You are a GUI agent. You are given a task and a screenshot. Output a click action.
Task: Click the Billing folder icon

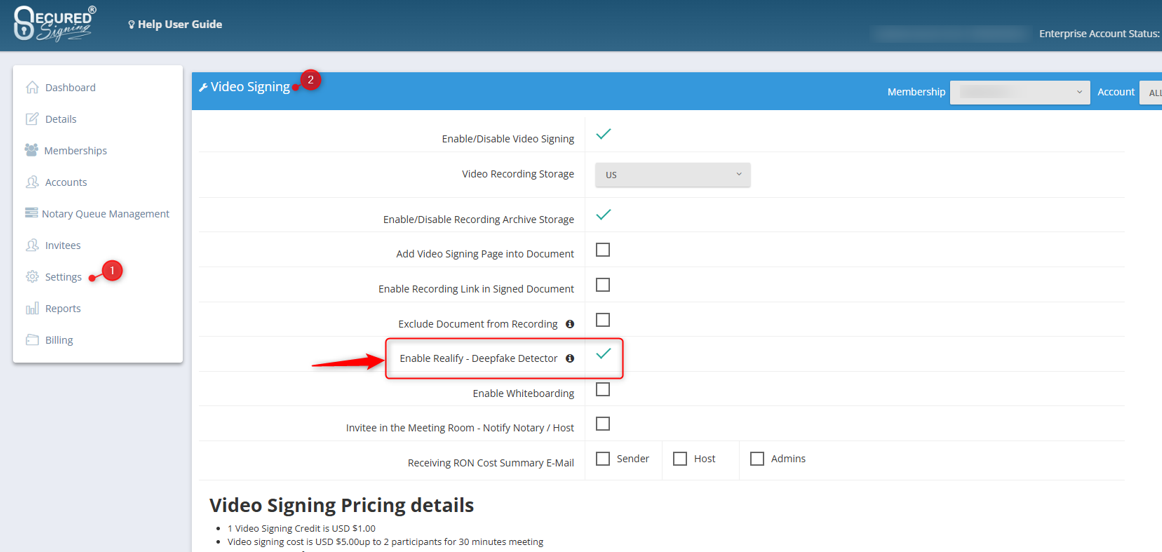coord(32,340)
